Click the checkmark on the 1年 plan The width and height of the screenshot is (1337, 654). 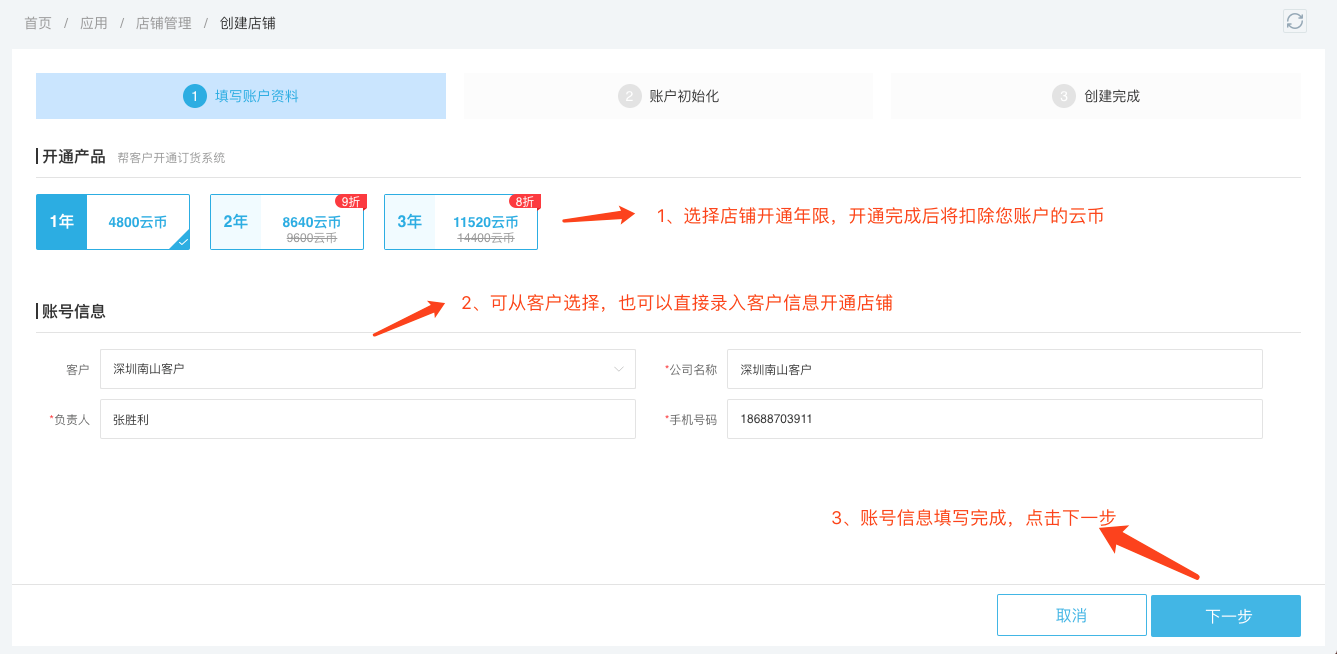(x=182, y=241)
